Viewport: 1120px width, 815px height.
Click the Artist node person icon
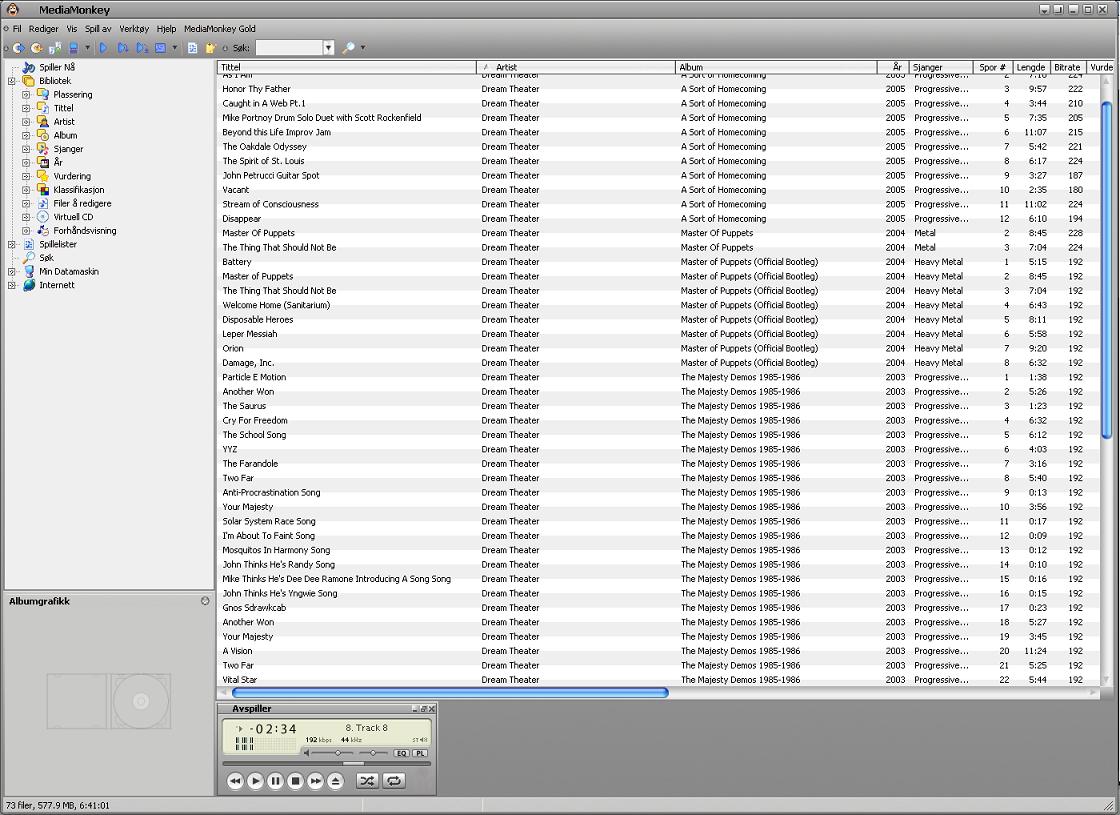43,121
